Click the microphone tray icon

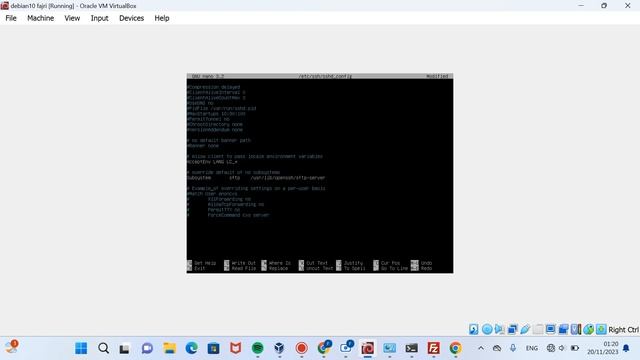click(x=513, y=348)
